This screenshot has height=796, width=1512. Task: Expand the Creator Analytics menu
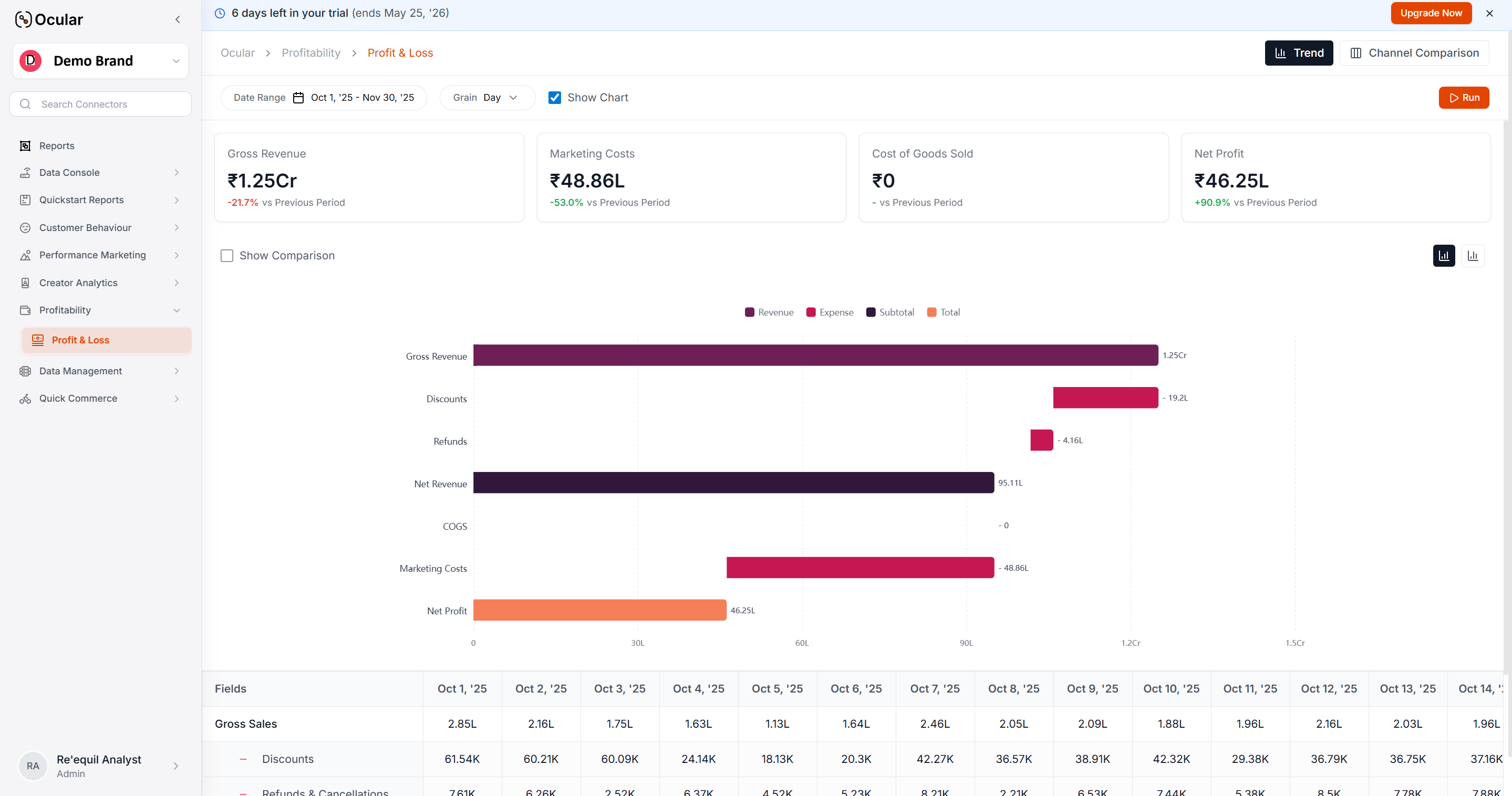click(x=176, y=282)
